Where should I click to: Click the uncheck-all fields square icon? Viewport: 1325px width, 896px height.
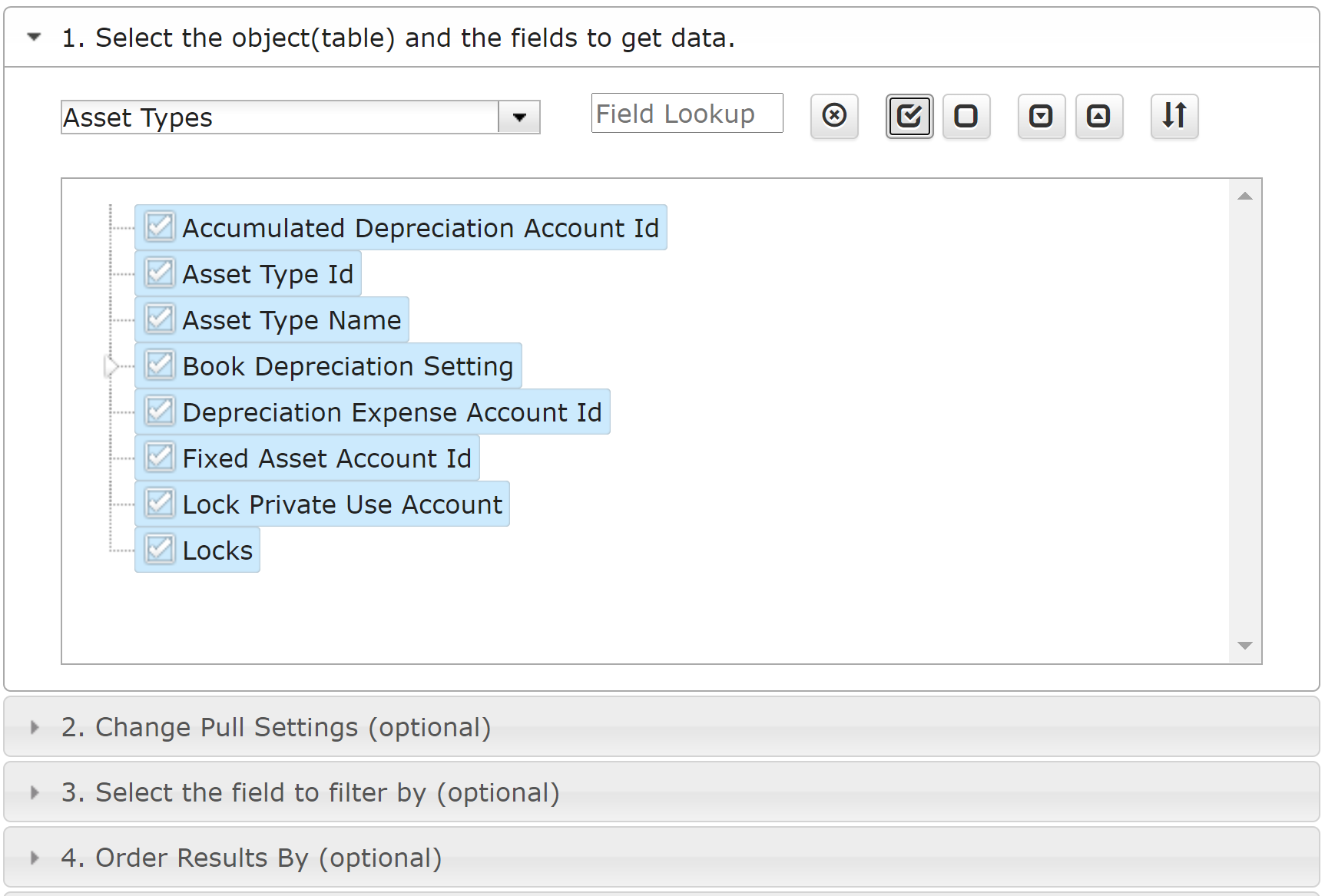pos(966,116)
